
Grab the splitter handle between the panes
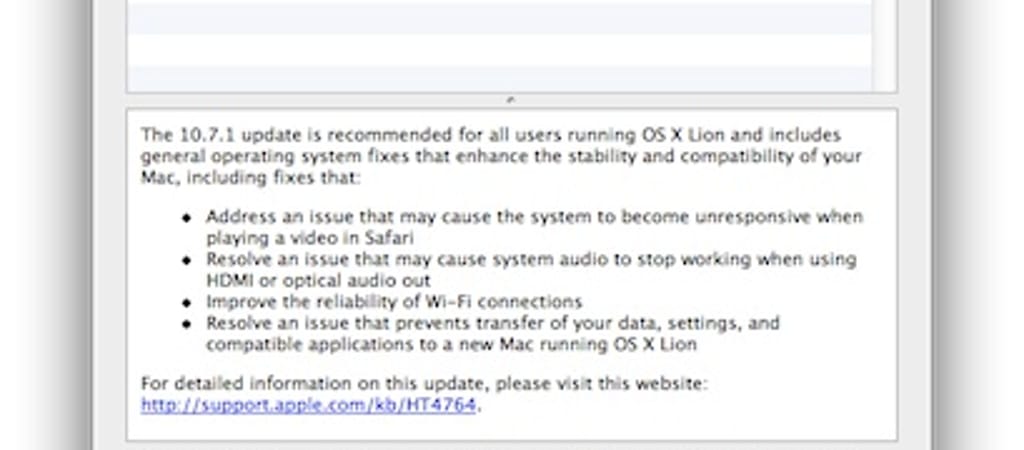tap(511, 100)
